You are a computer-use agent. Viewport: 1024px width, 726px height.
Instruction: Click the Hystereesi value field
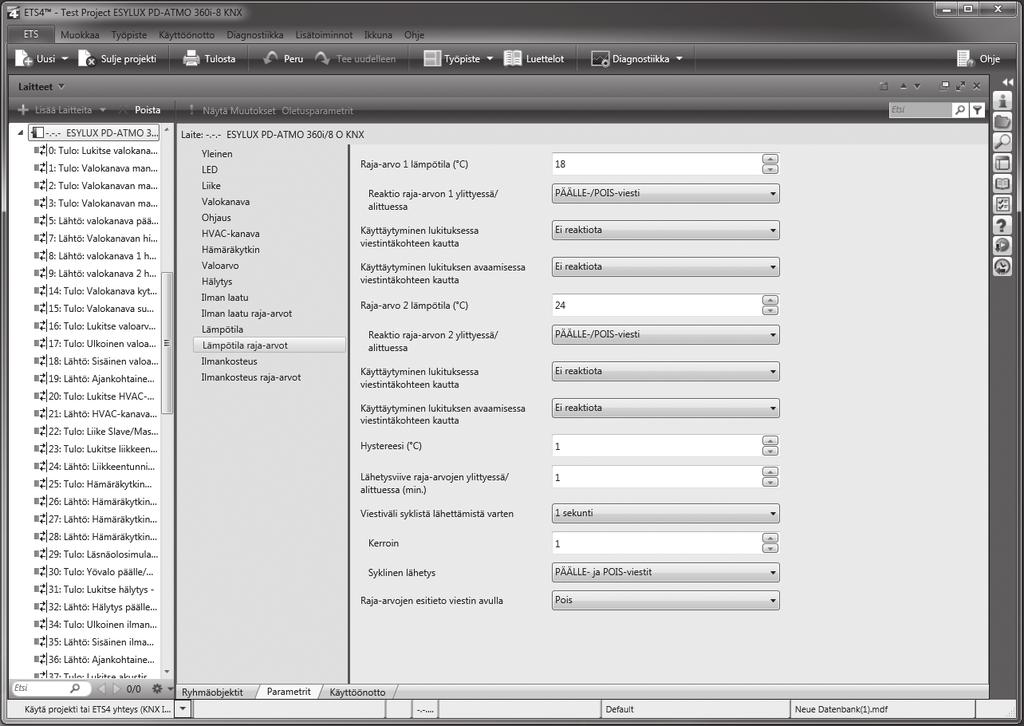(x=656, y=446)
